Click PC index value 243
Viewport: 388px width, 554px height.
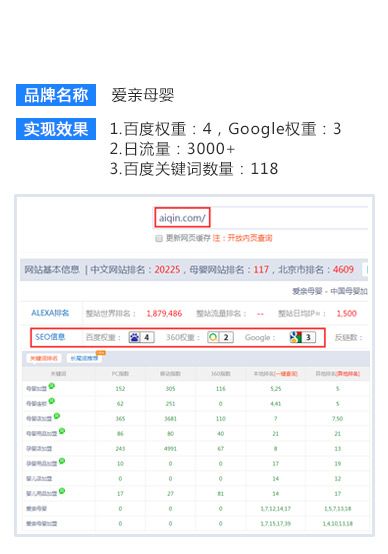[120, 449]
